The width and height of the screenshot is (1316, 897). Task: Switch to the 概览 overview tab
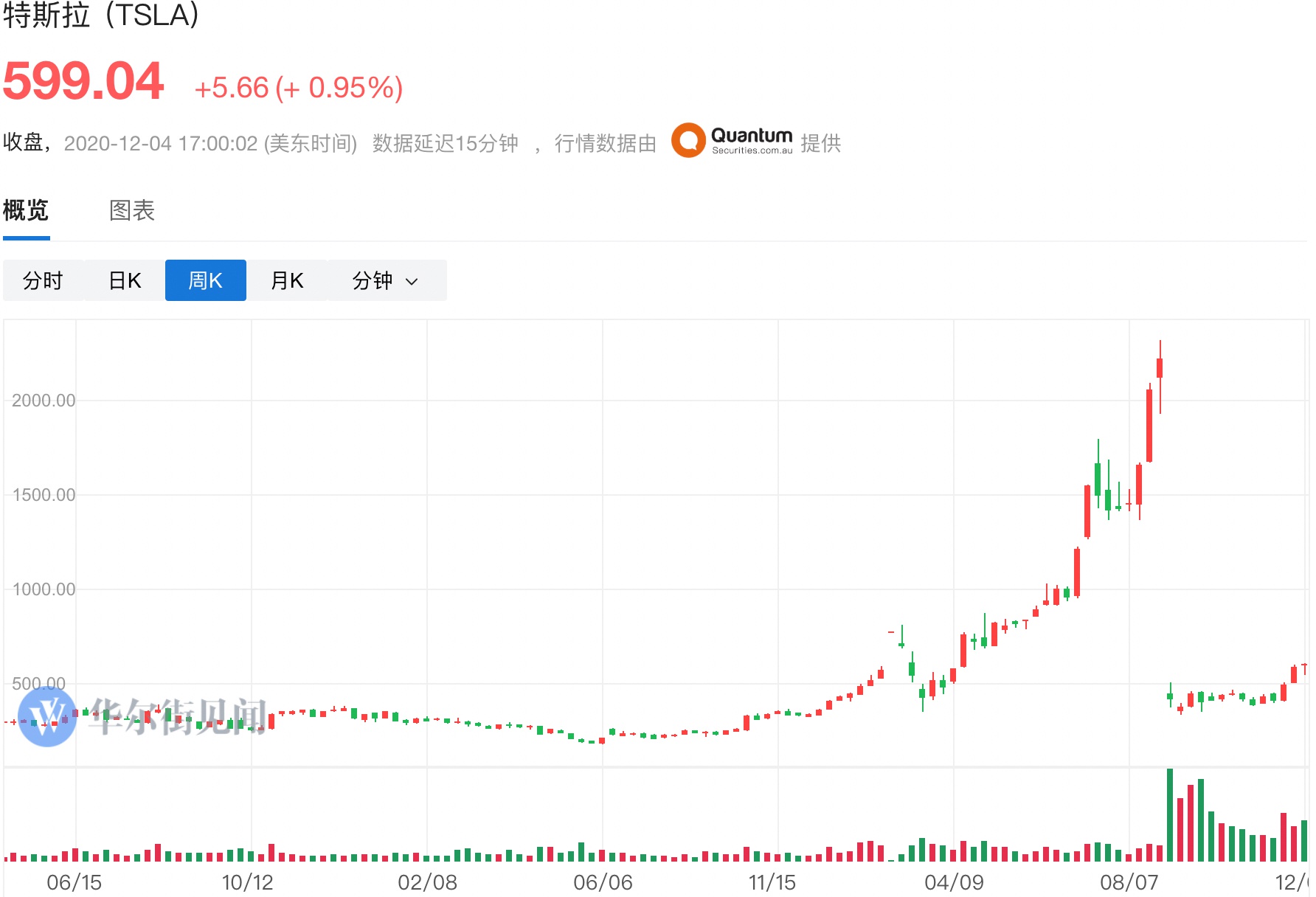click(x=26, y=211)
